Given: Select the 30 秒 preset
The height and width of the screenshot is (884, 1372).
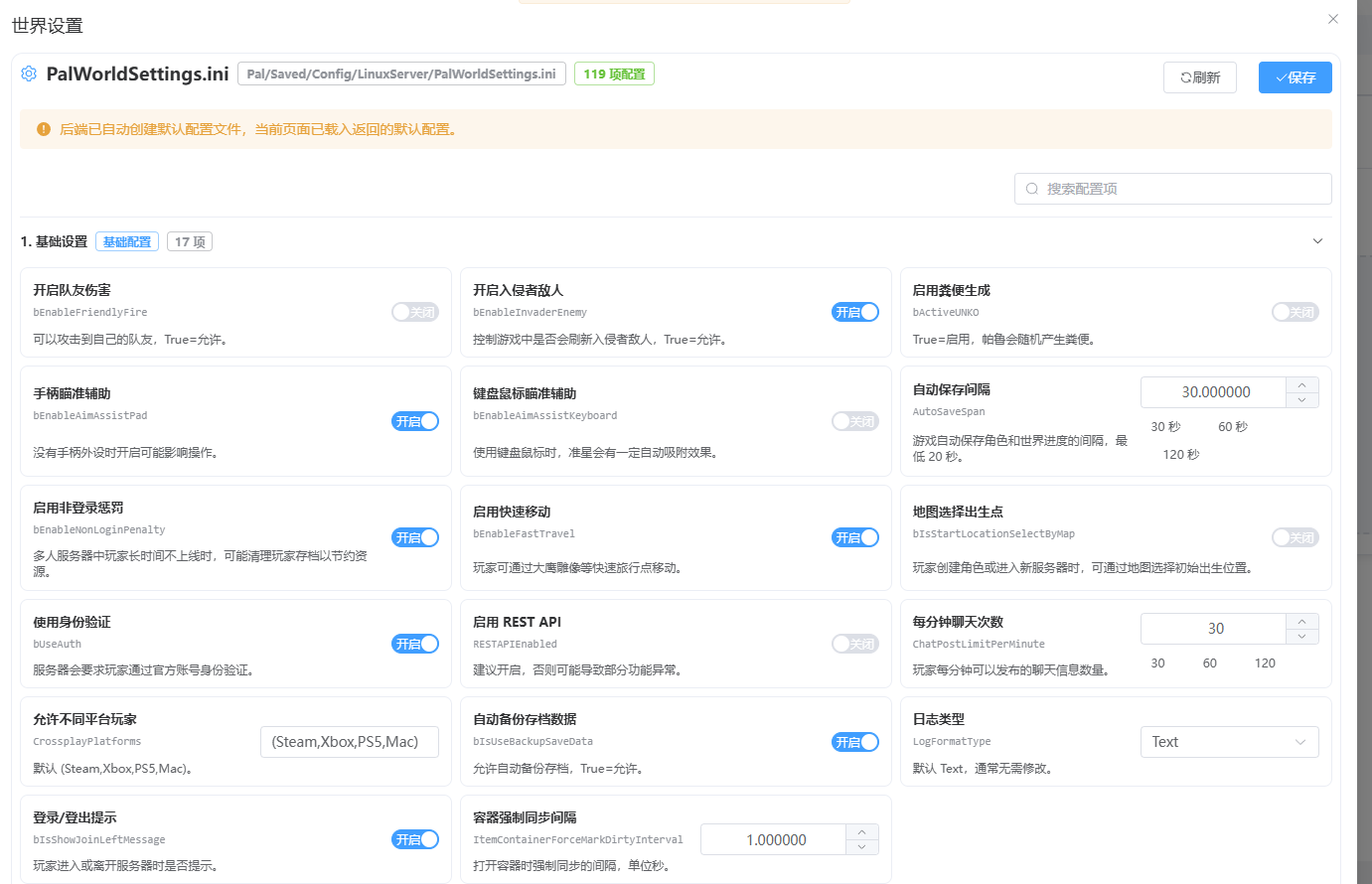Looking at the screenshot, I should tap(1165, 427).
